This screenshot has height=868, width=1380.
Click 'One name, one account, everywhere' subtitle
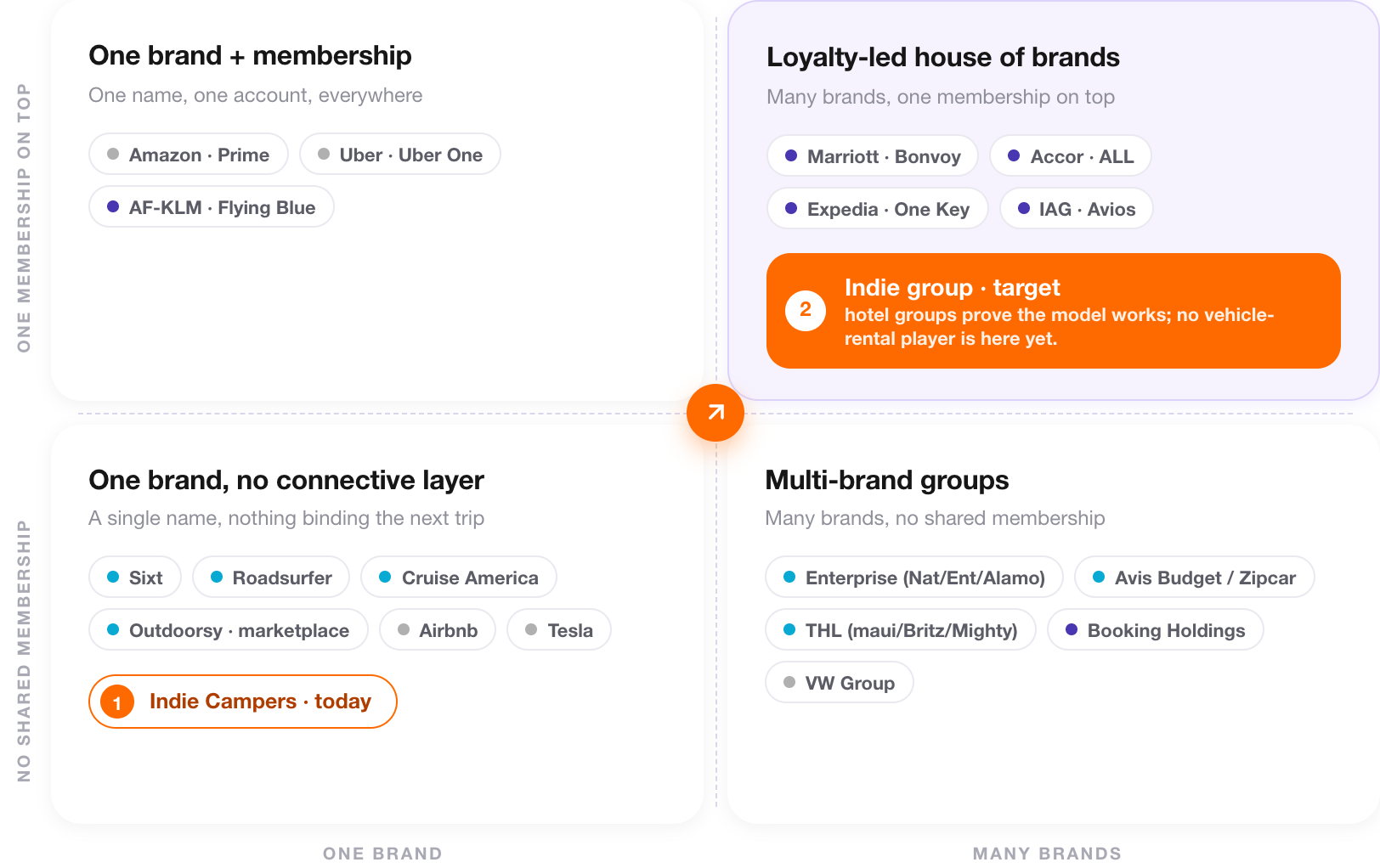click(256, 95)
